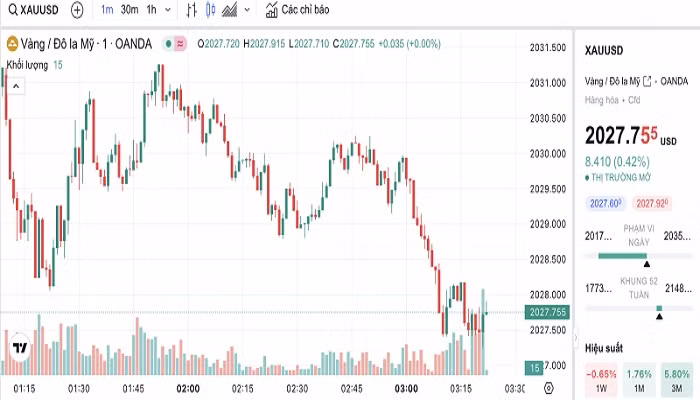Open chart settings gear on time axis
Image resolution: width=700 pixels, height=400 pixels.
tap(548, 388)
